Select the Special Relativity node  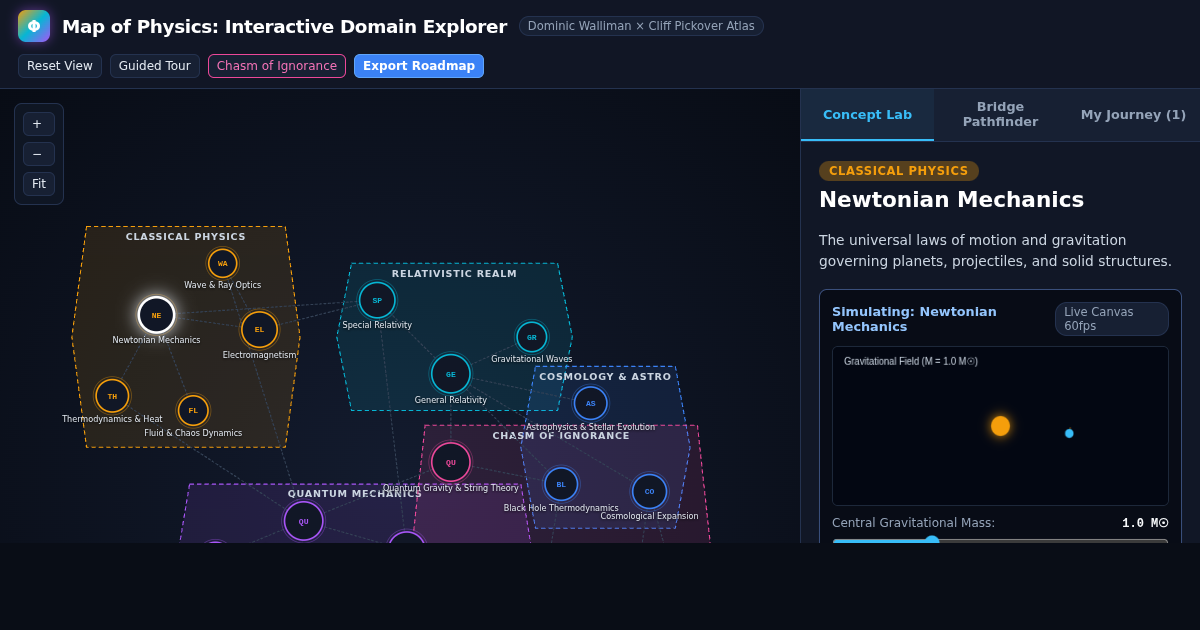coord(377,300)
